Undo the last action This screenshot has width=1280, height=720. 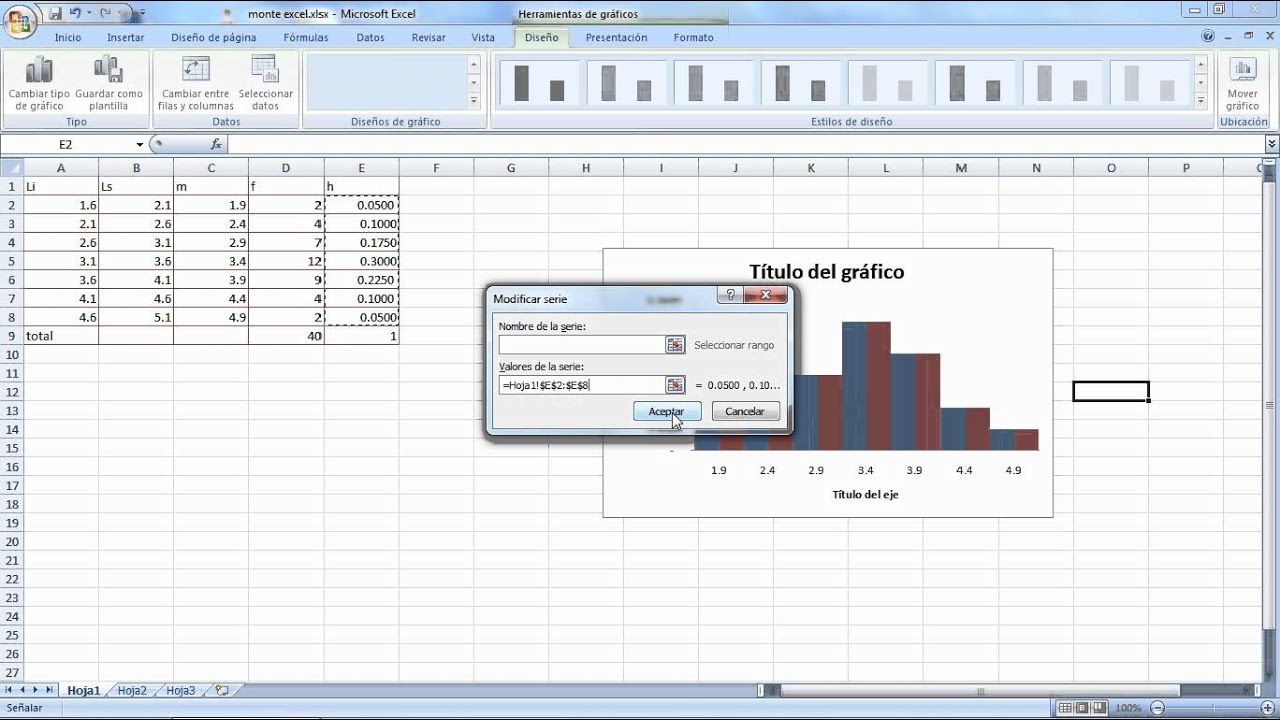coord(75,14)
